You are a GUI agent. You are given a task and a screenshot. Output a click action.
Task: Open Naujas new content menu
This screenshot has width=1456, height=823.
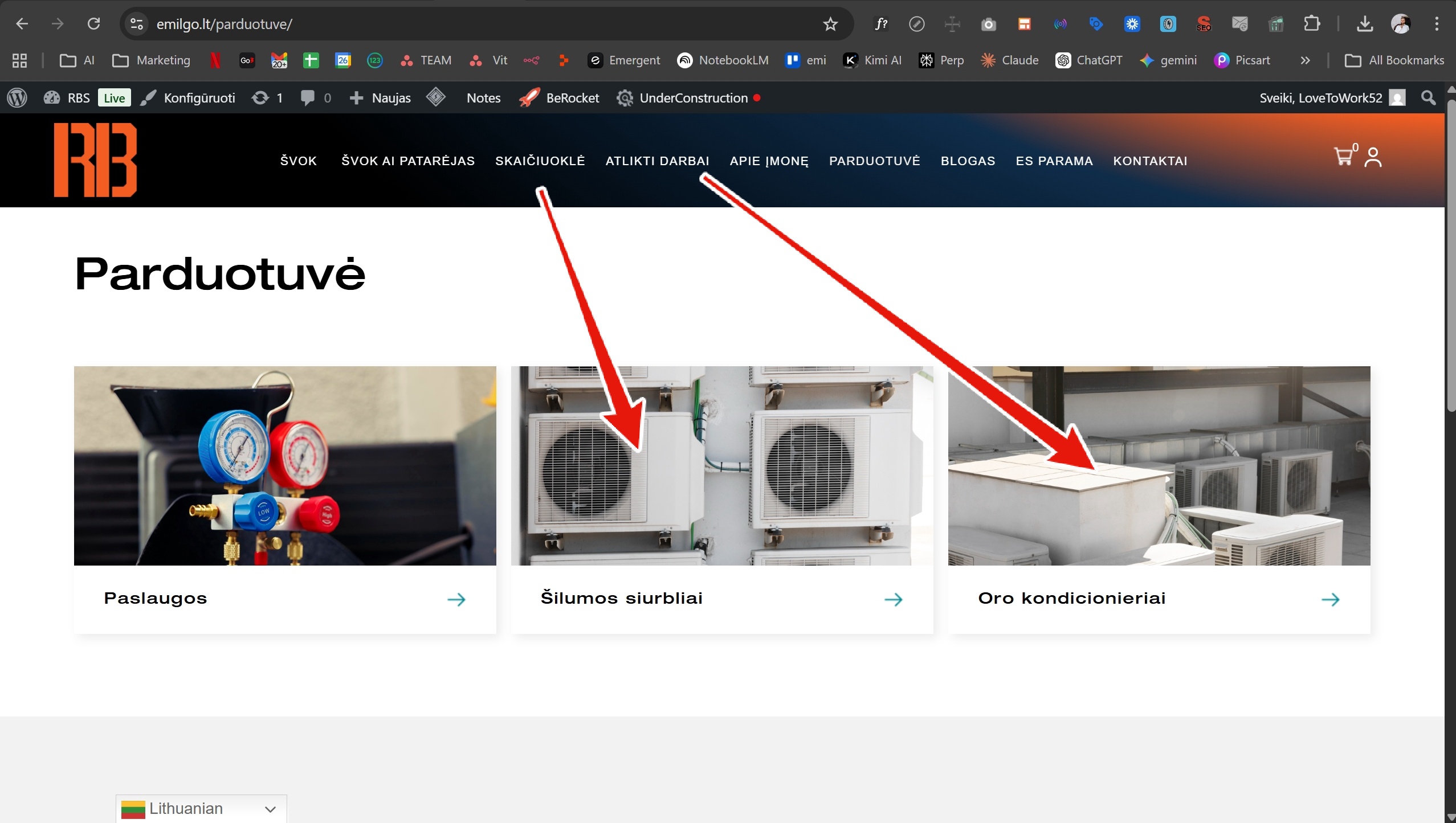tap(381, 98)
